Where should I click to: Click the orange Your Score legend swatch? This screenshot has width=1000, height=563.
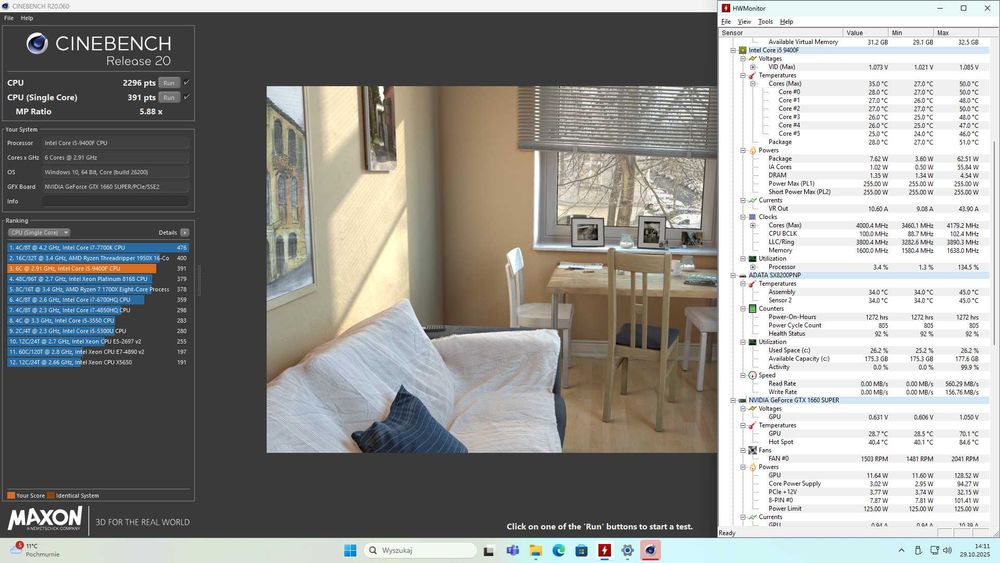coord(11,495)
